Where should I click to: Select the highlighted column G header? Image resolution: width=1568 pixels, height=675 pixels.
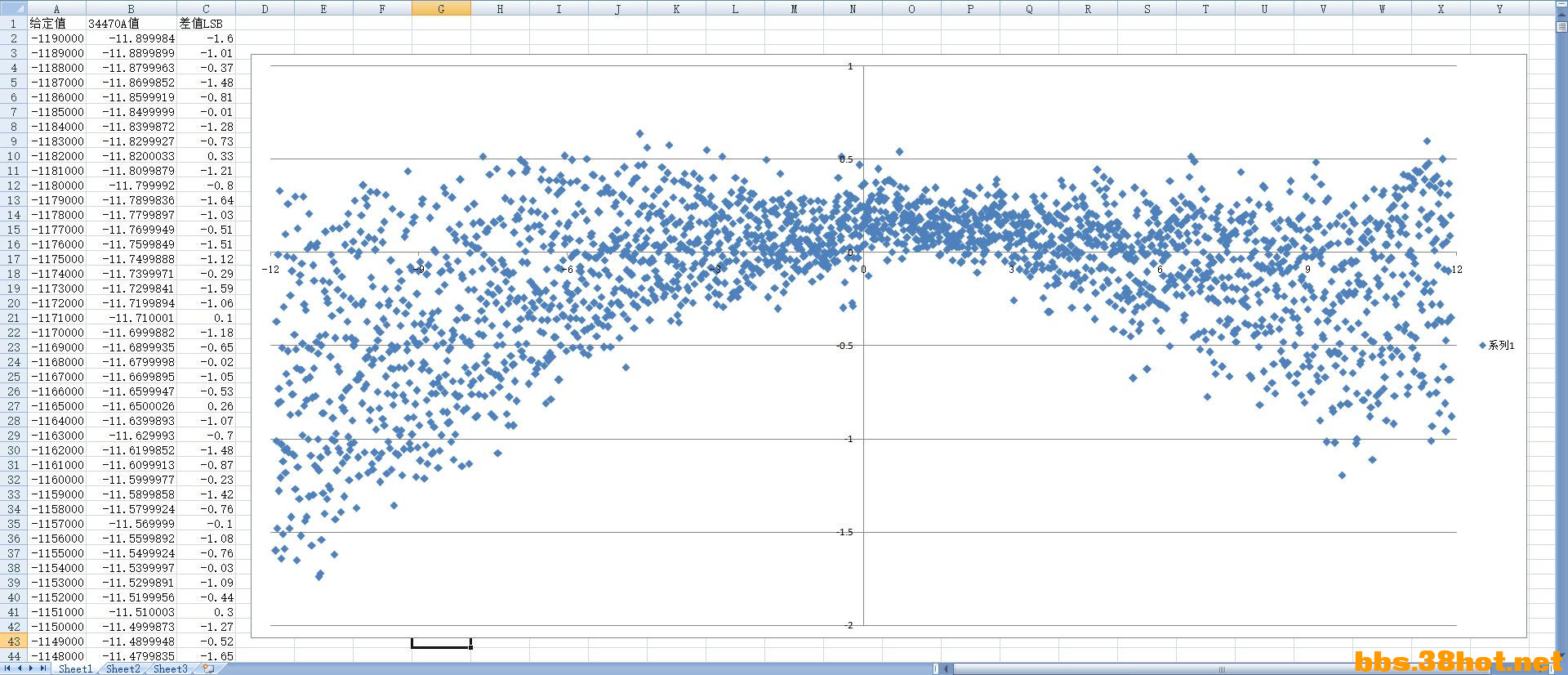tap(441, 8)
